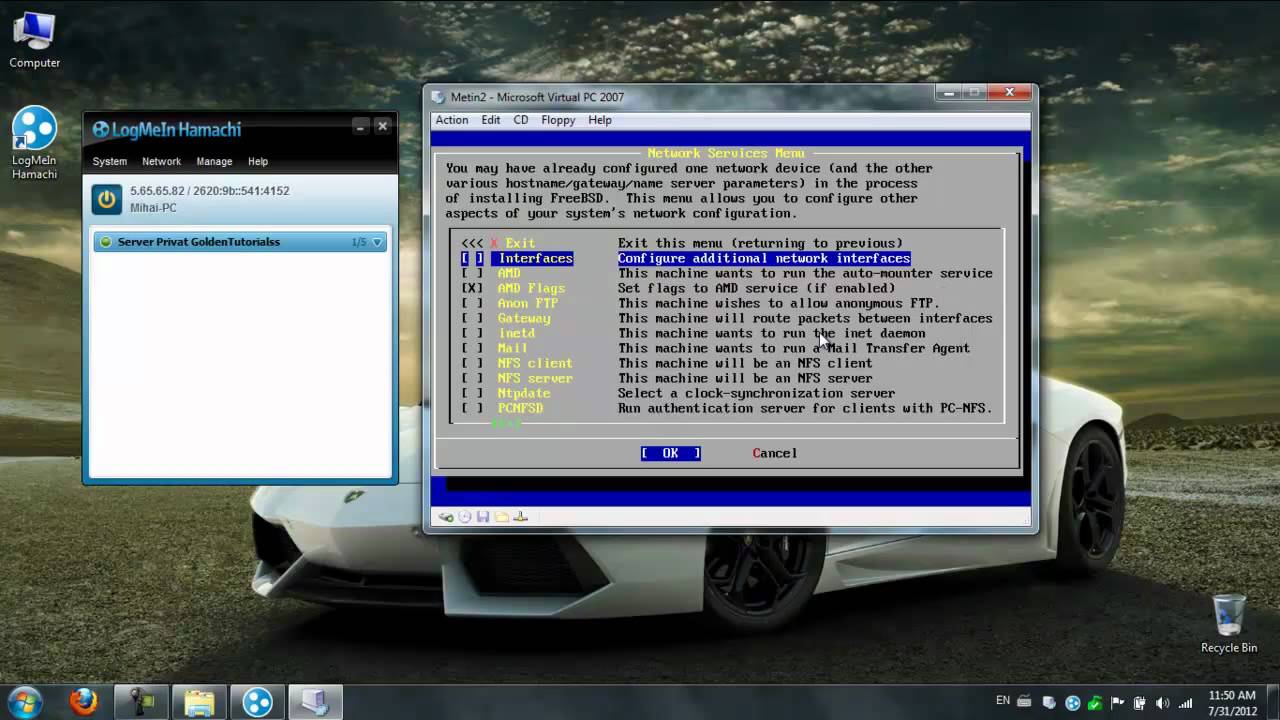Screen dimensions: 1280x720
Task: Click the Virtual PC network adapter status icon
Action: tap(520, 517)
